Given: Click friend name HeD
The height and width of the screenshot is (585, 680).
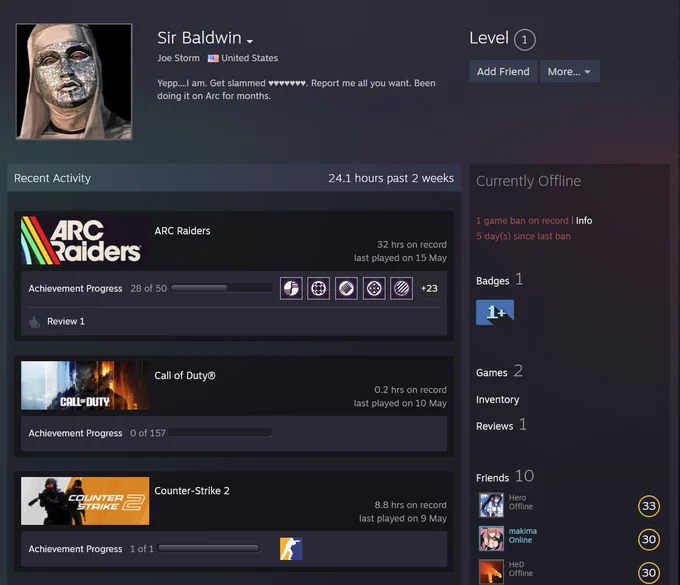Looking at the screenshot, I should [x=516, y=565].
